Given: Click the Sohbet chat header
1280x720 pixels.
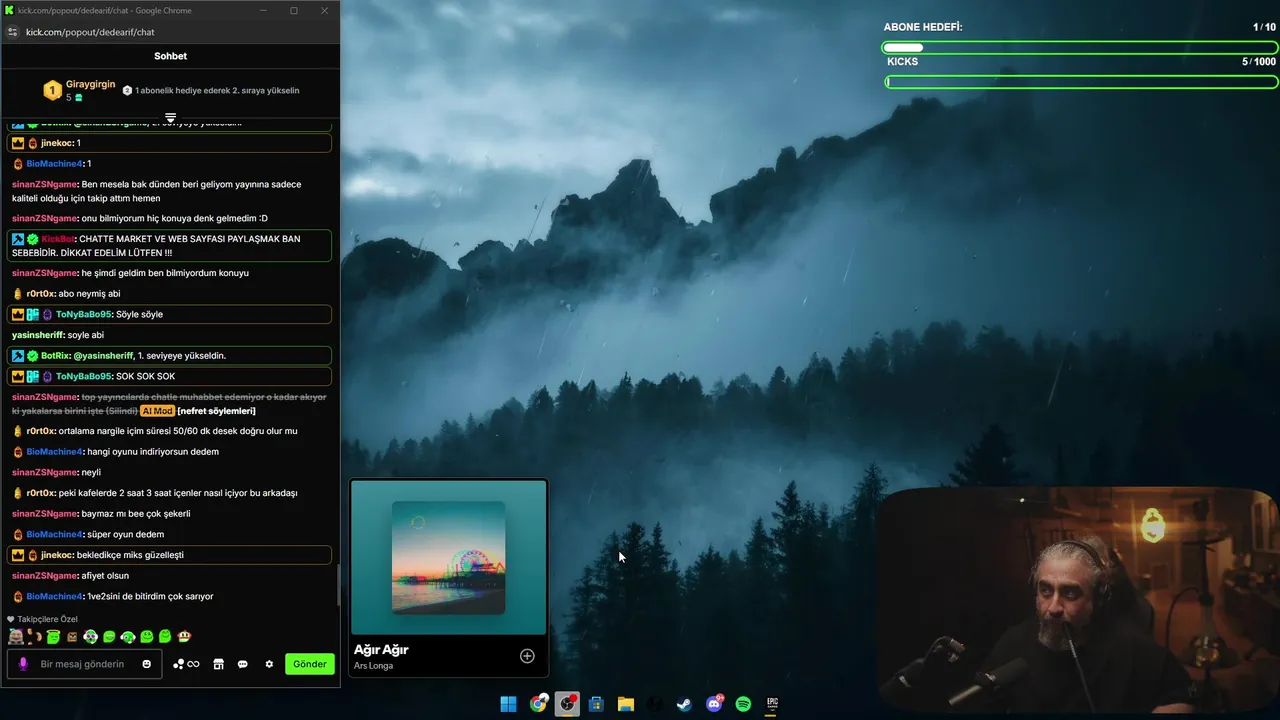Looking at the screenshot, I should pos(170,56).
